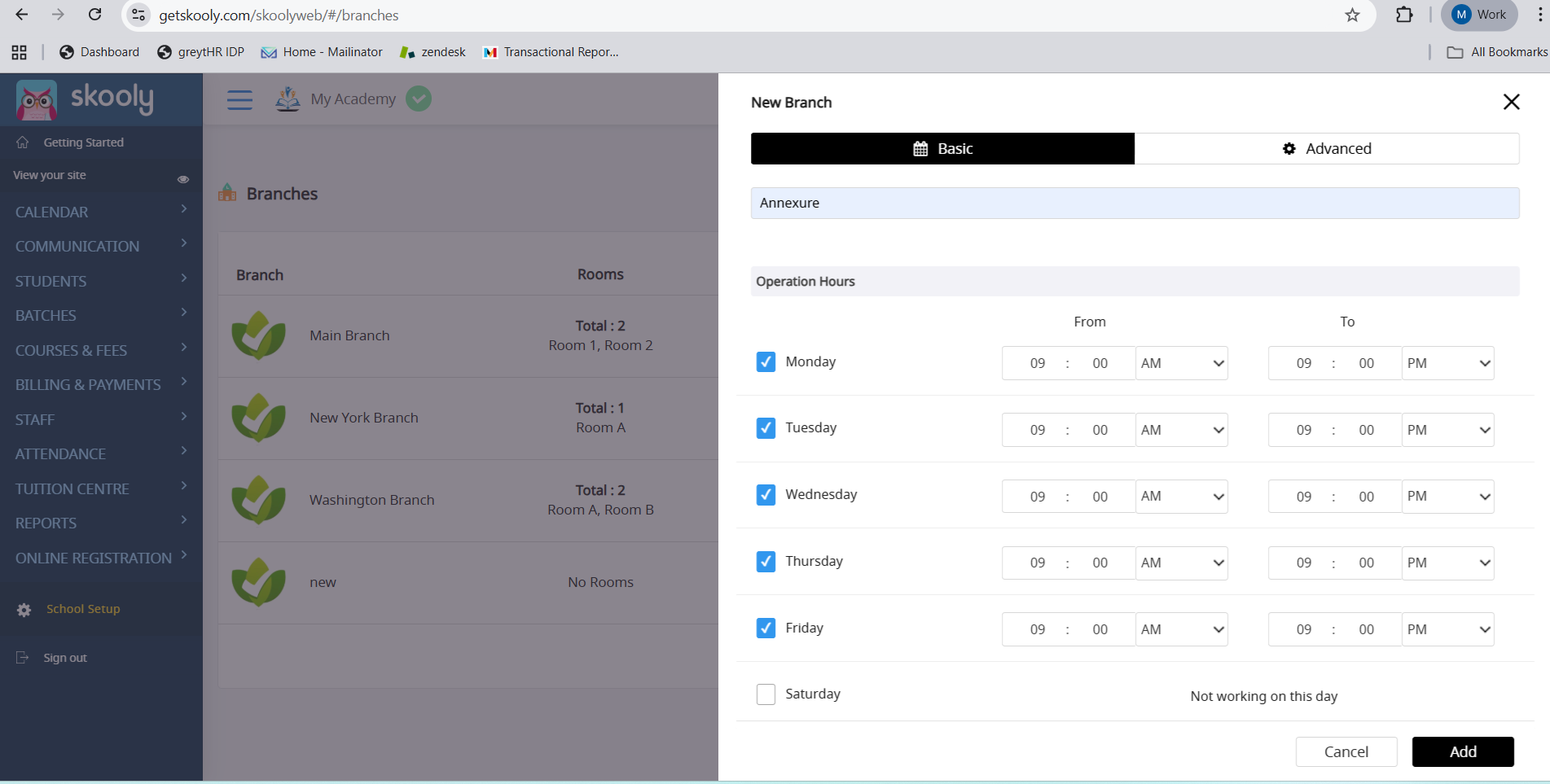Click the Add button
The image size is (1550, 784).
1463,751
